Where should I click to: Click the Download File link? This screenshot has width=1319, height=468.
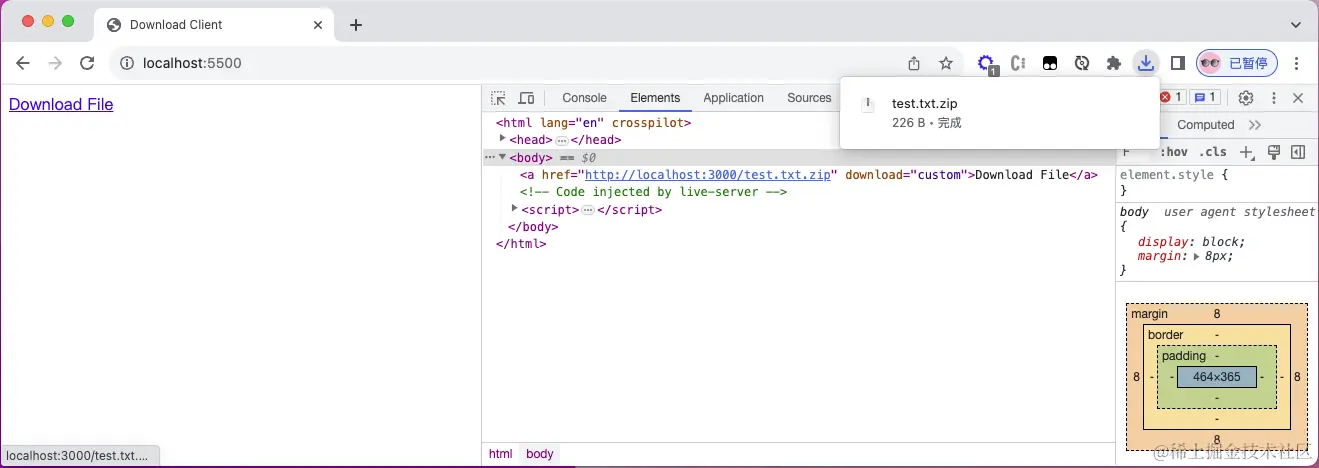pyautogui.click(x=61, y=104)
